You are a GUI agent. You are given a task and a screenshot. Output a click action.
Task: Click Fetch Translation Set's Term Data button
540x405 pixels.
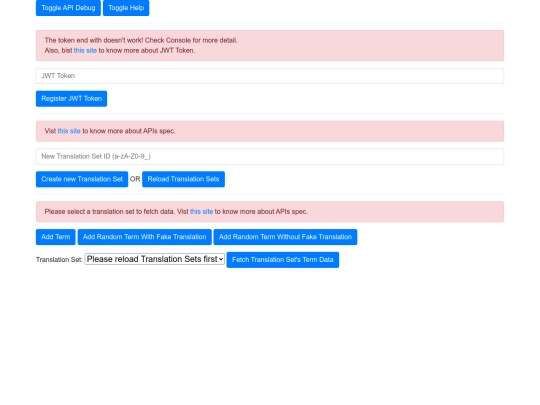click(x=283, y=260)
